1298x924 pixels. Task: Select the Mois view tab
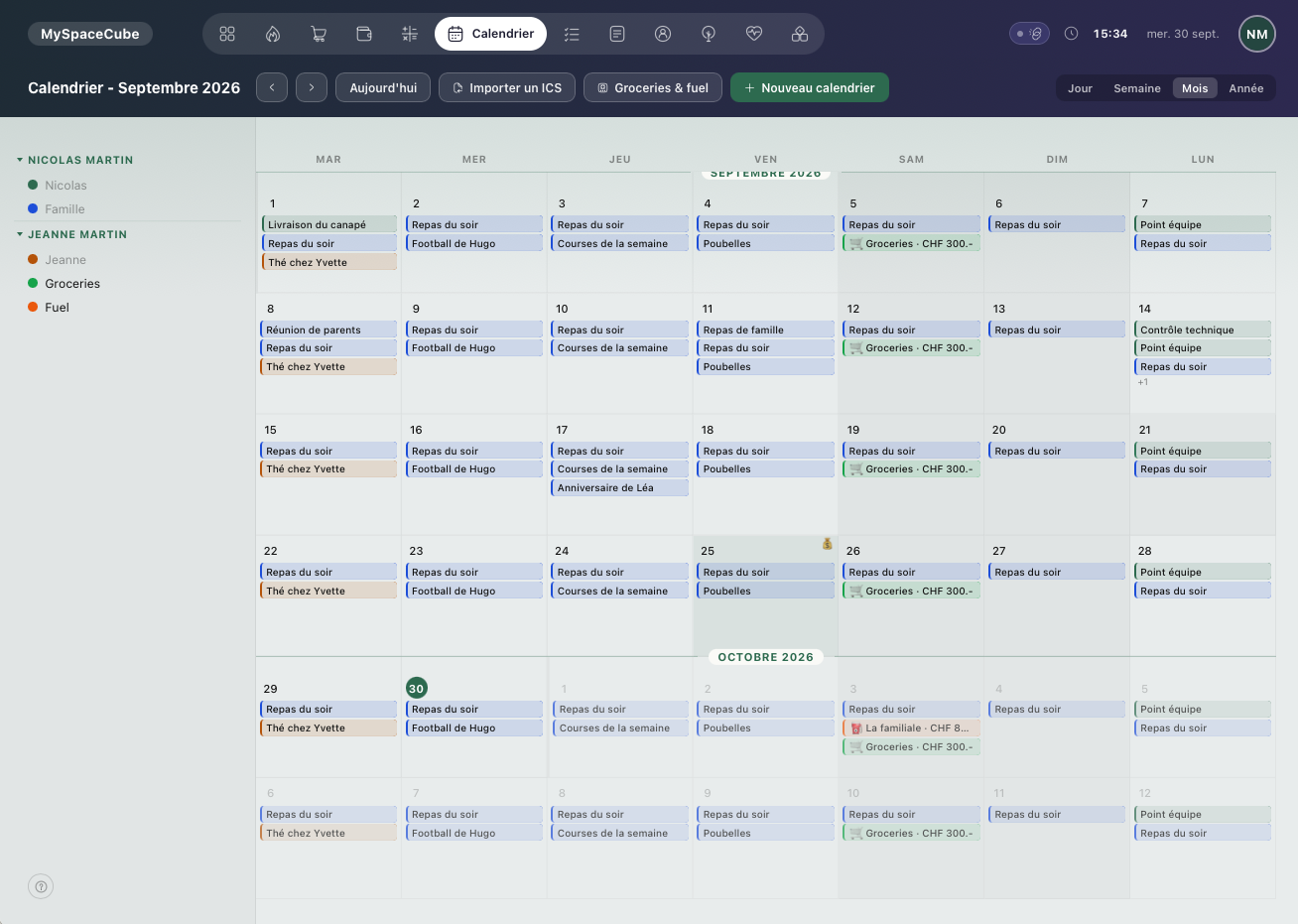pyautogui.click(x=1195, y=88)
